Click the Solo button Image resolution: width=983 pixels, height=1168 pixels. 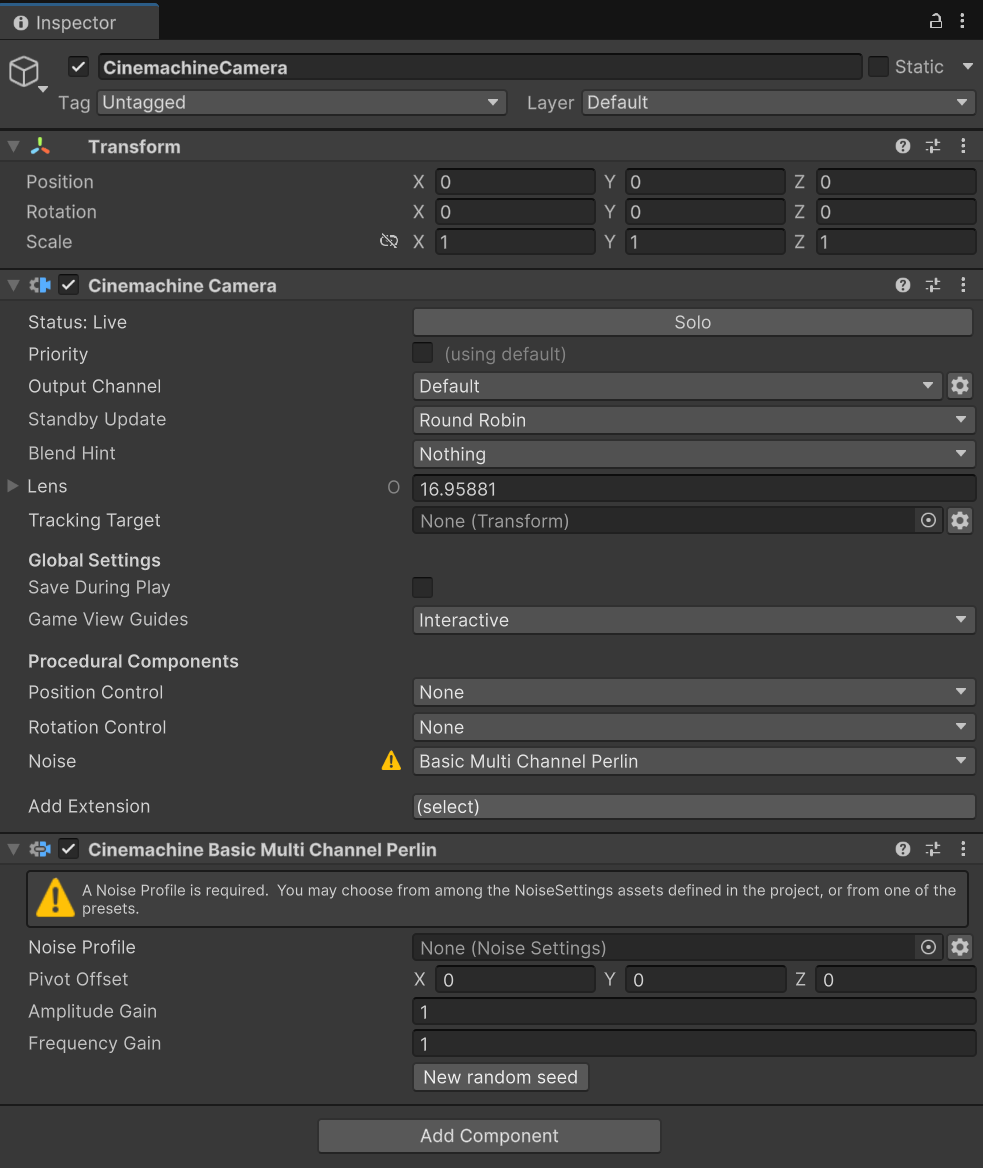[x=693, y=322]
